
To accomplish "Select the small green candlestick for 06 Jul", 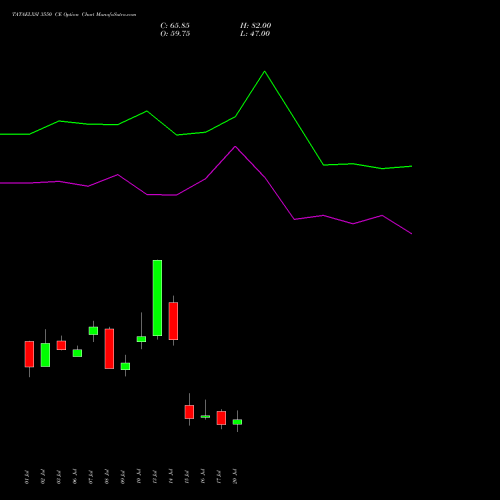I will [x=77, y=353].
